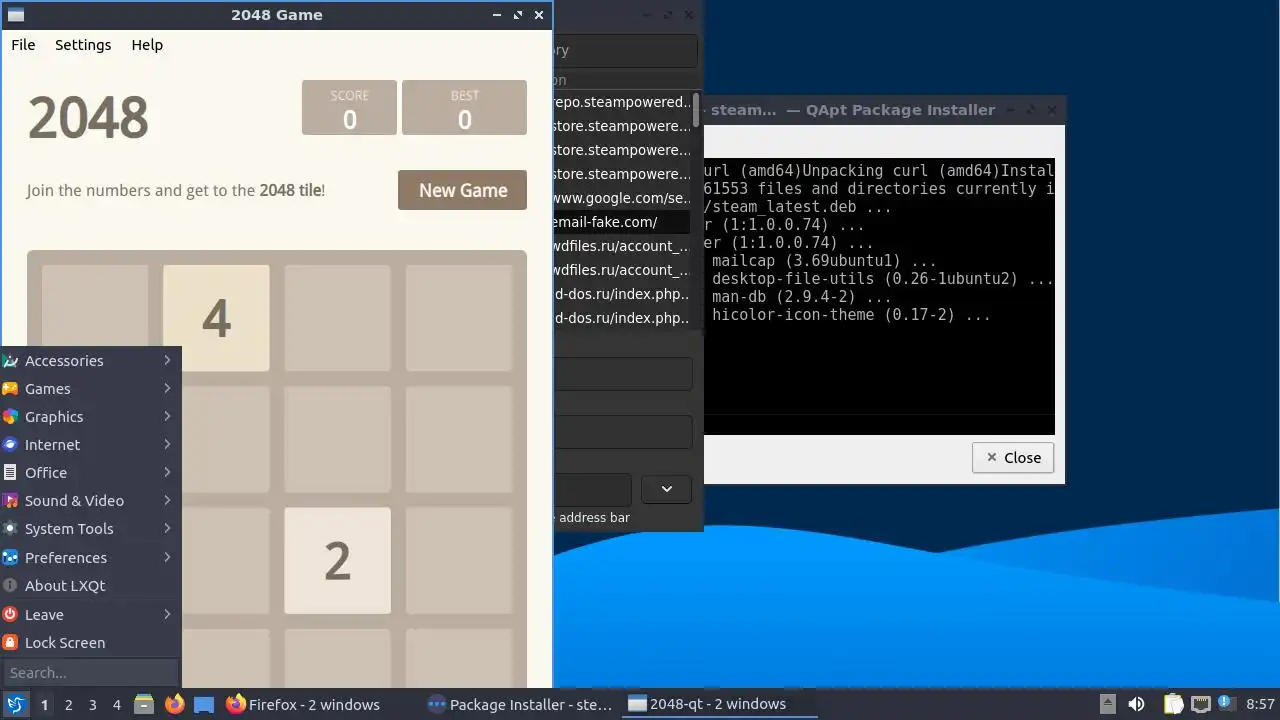Switch to the 2048-qt taskbar group

click(x=719, y=704)
